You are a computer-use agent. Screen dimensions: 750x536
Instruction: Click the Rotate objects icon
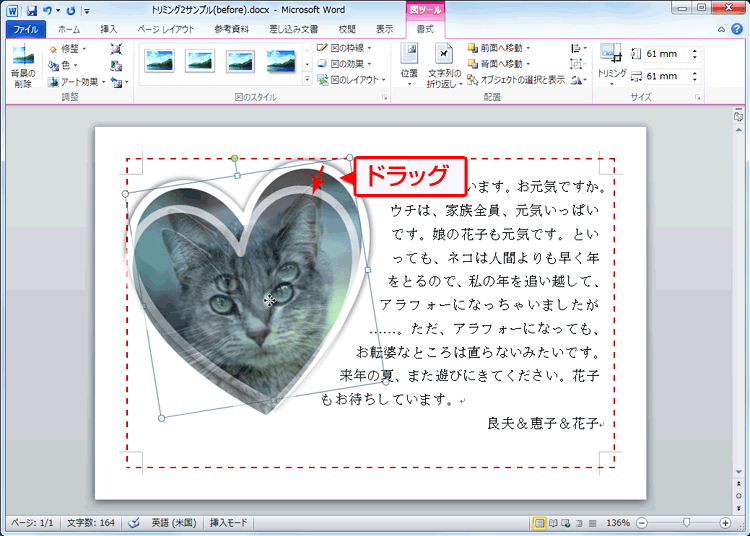click(578, 80)
